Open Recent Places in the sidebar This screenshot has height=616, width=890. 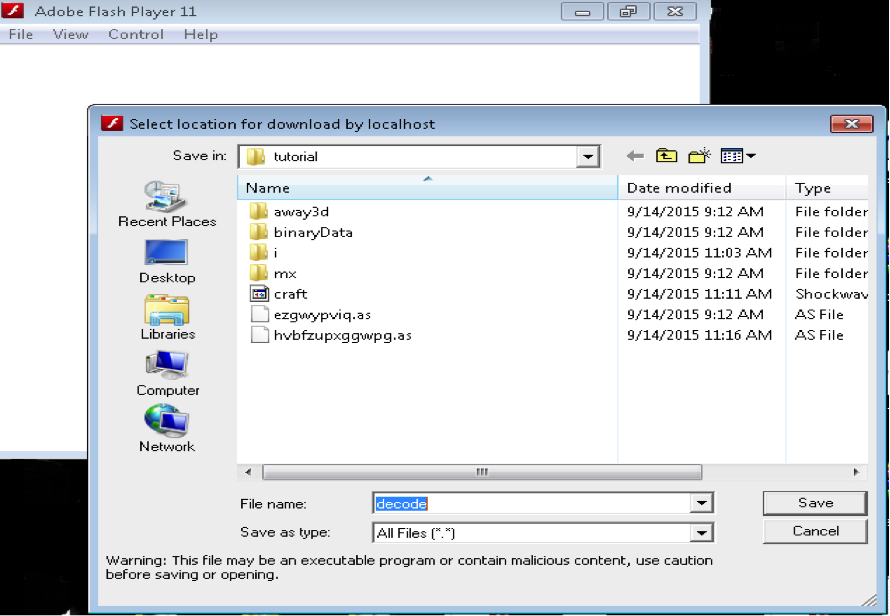click(x=167, y=204)
